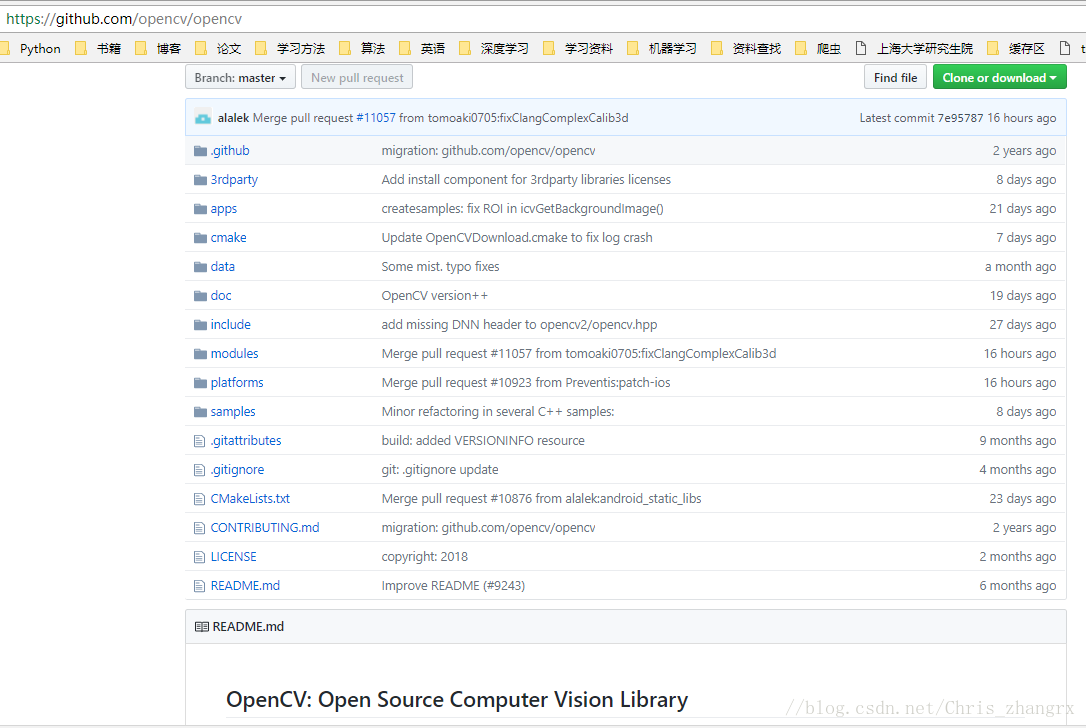1086x728 pixels.
Task: Open the Branch: master dropdown
Action: [x=240, y=78]
